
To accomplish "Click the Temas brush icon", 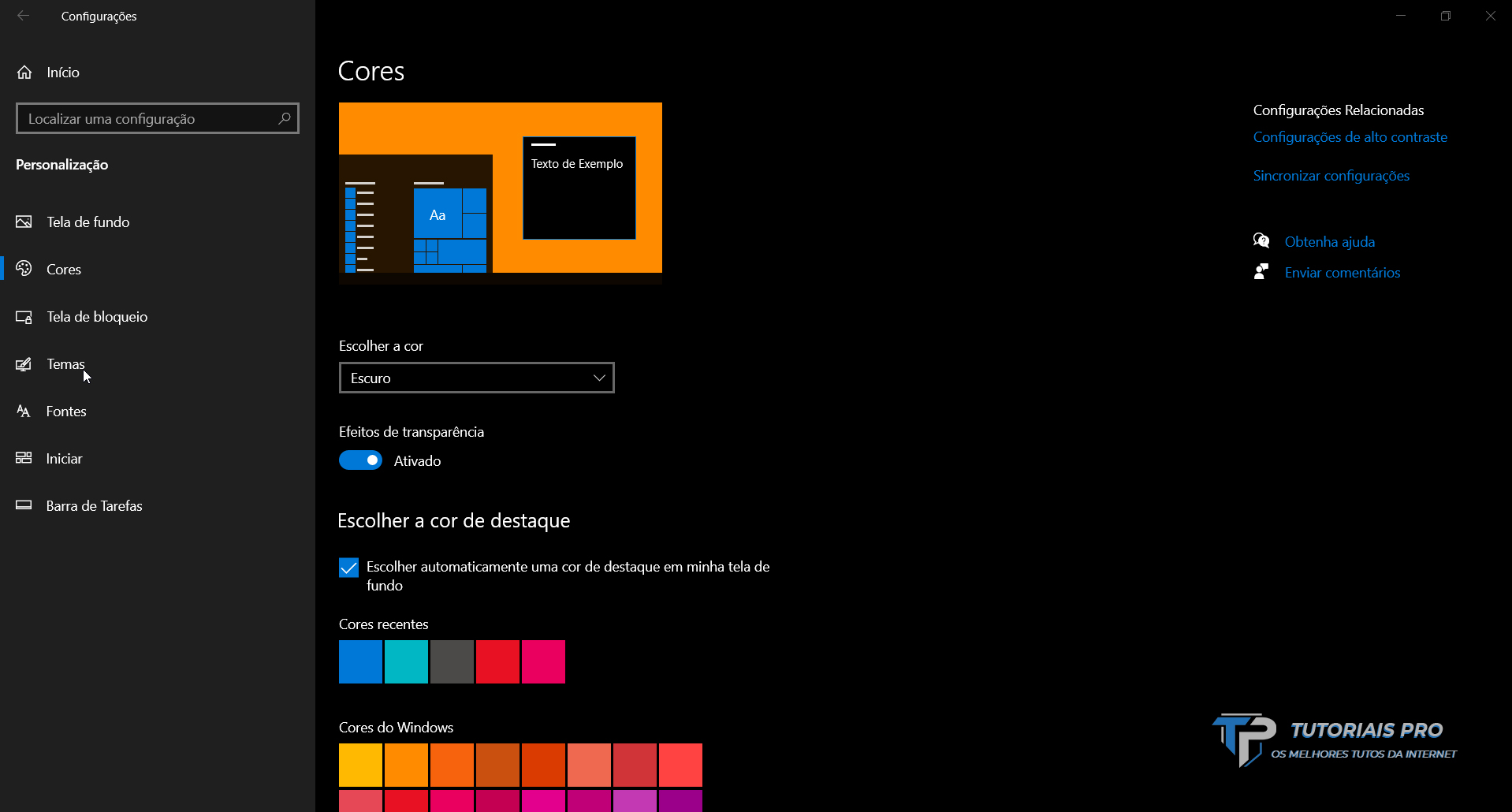I will 23,363.
